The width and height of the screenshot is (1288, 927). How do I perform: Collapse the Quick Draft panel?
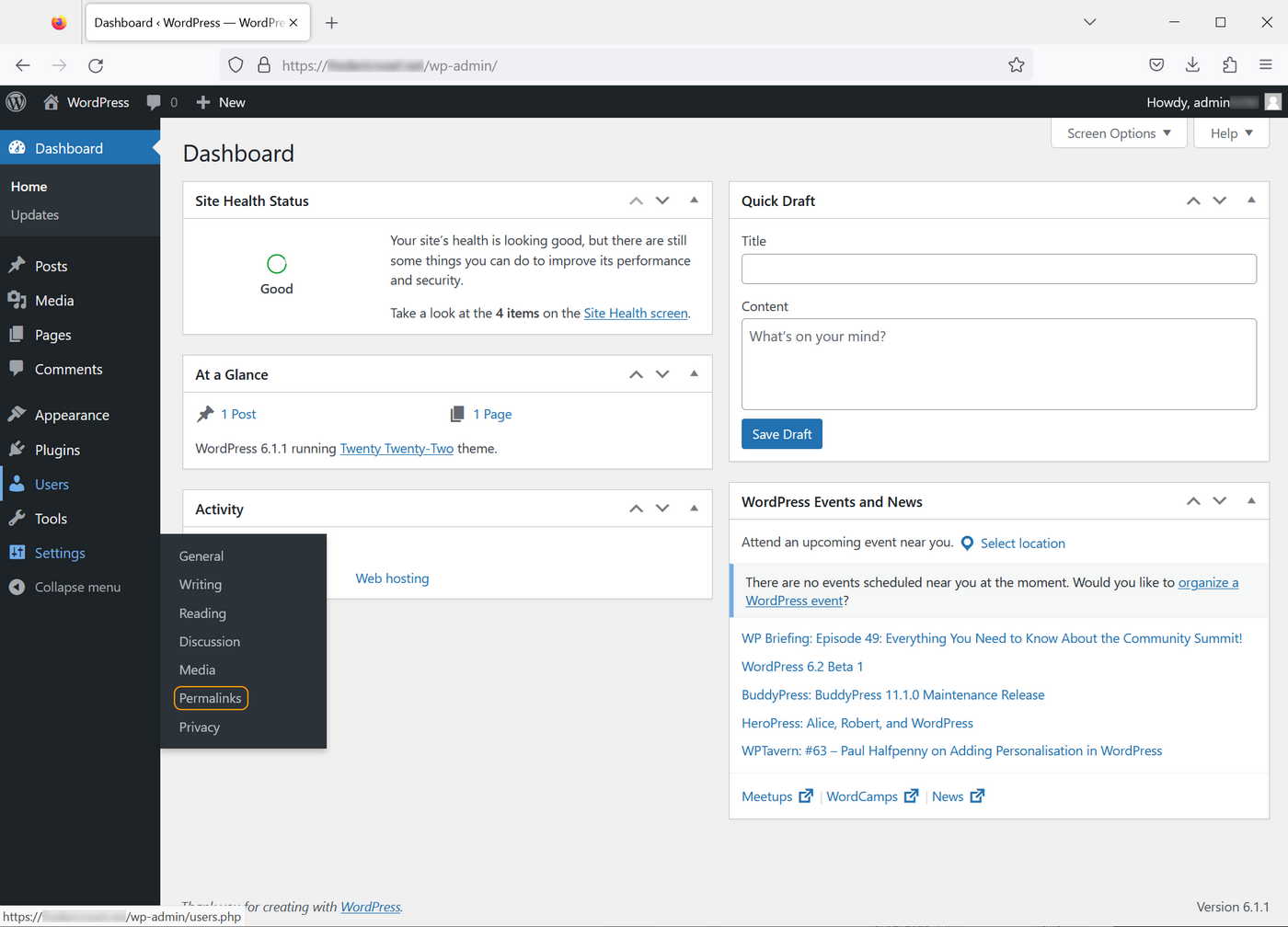pyautogui.click(x=1251, y=200)
